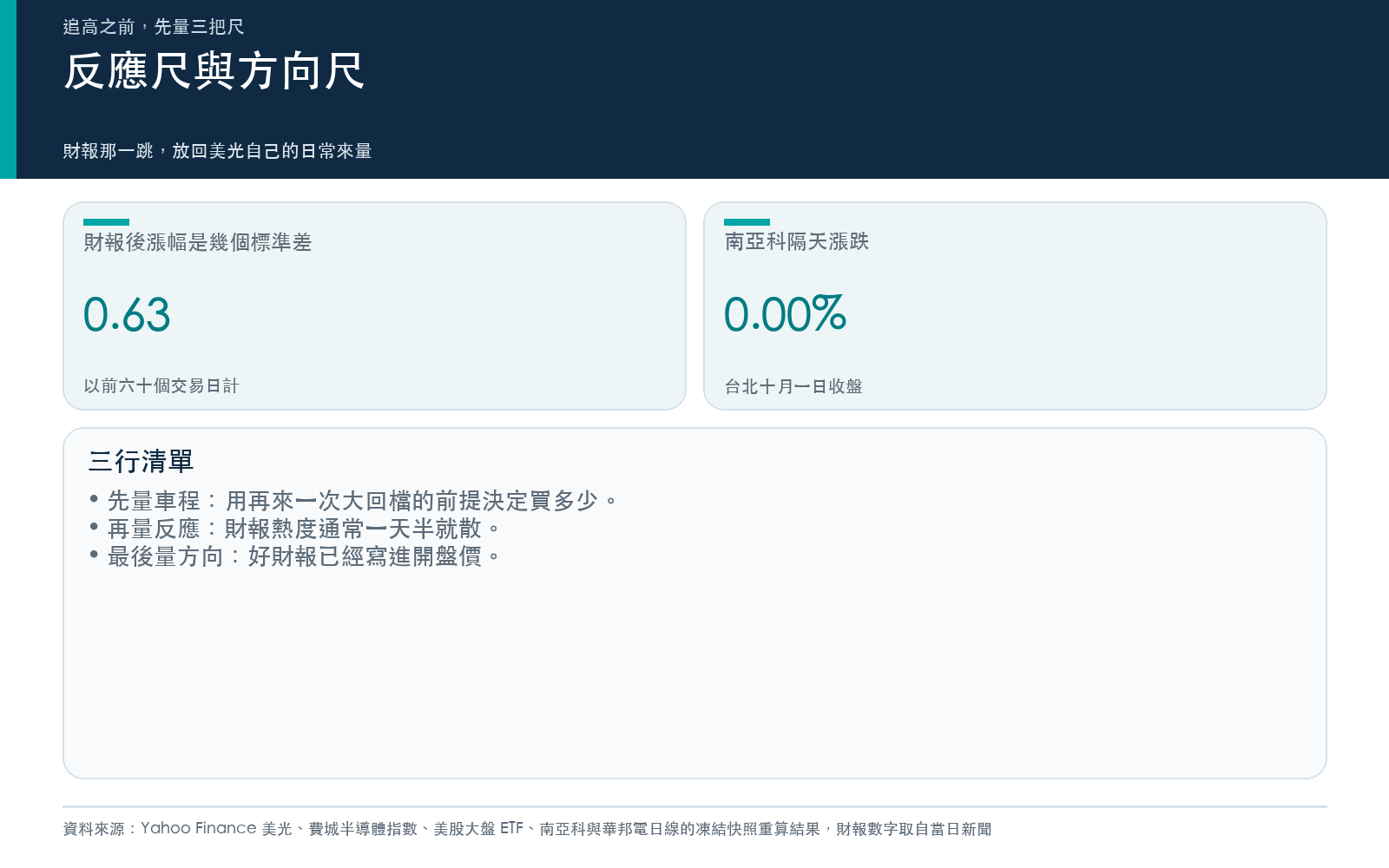
Task: Click the card label 財報後漲幅是幾個標準差
Action: 198,242
